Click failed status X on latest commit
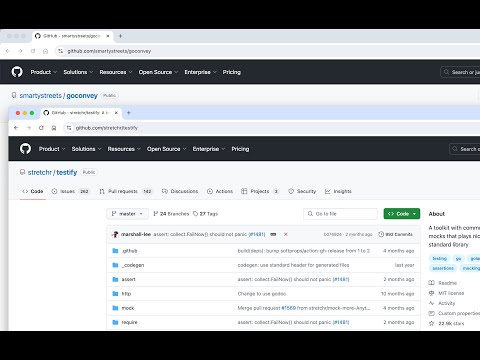This screenshot has height=360, width=480. pyautogui.click(x=286, y=234)
